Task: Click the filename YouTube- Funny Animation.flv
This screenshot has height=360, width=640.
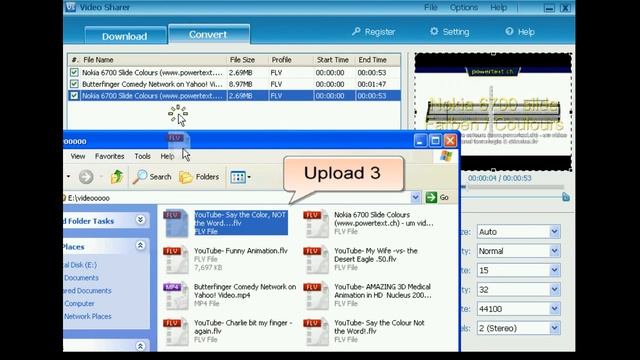Action: pos(241,251)
